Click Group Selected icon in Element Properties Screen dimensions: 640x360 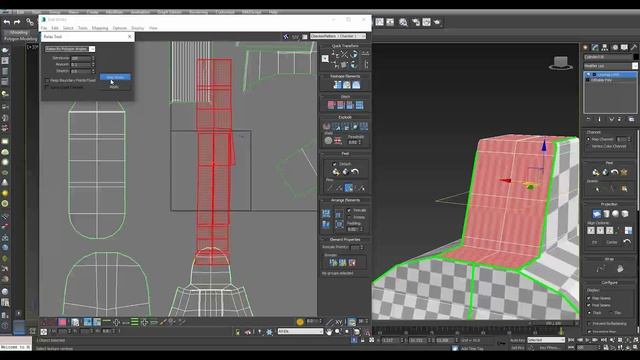[333, 262]
